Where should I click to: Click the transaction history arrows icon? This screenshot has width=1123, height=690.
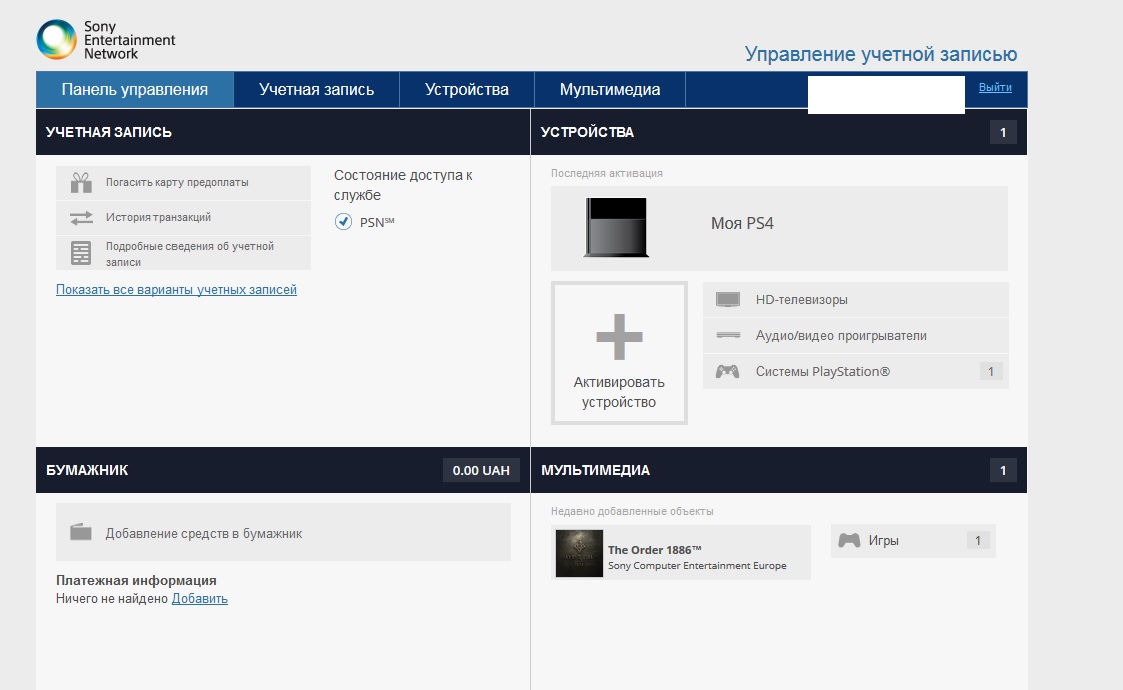[x=81, y=217]
